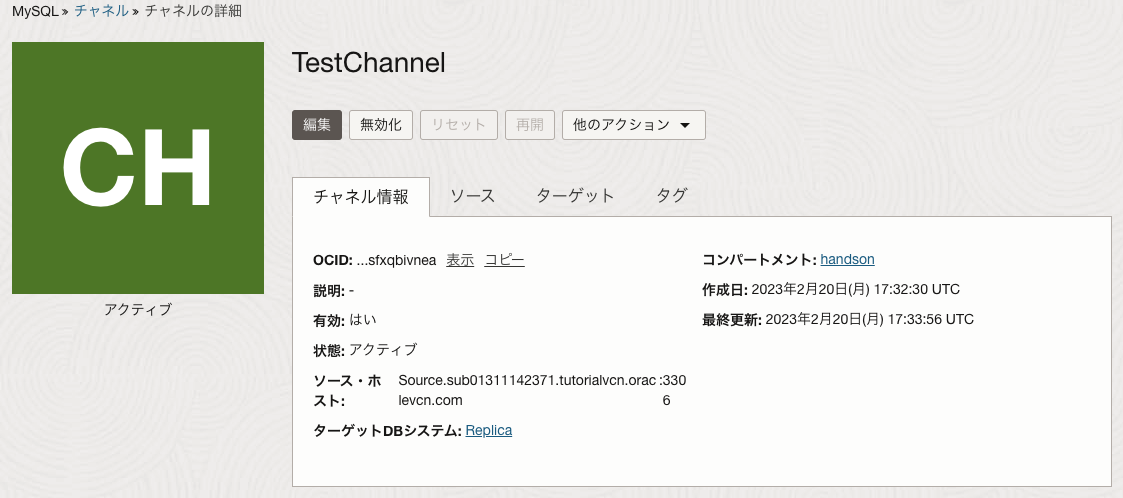This screenshot has width=1123, height=498.
Task: Open the Replica target DB system link
Action: [488, 430]
